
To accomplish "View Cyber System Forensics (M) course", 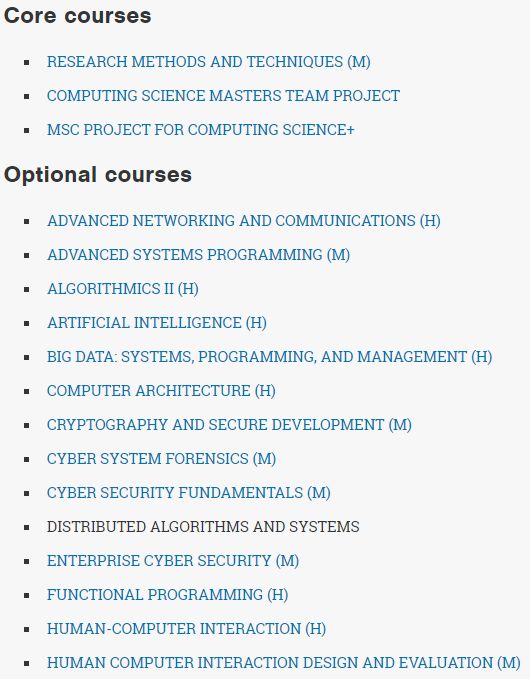I will coord(162,459).
